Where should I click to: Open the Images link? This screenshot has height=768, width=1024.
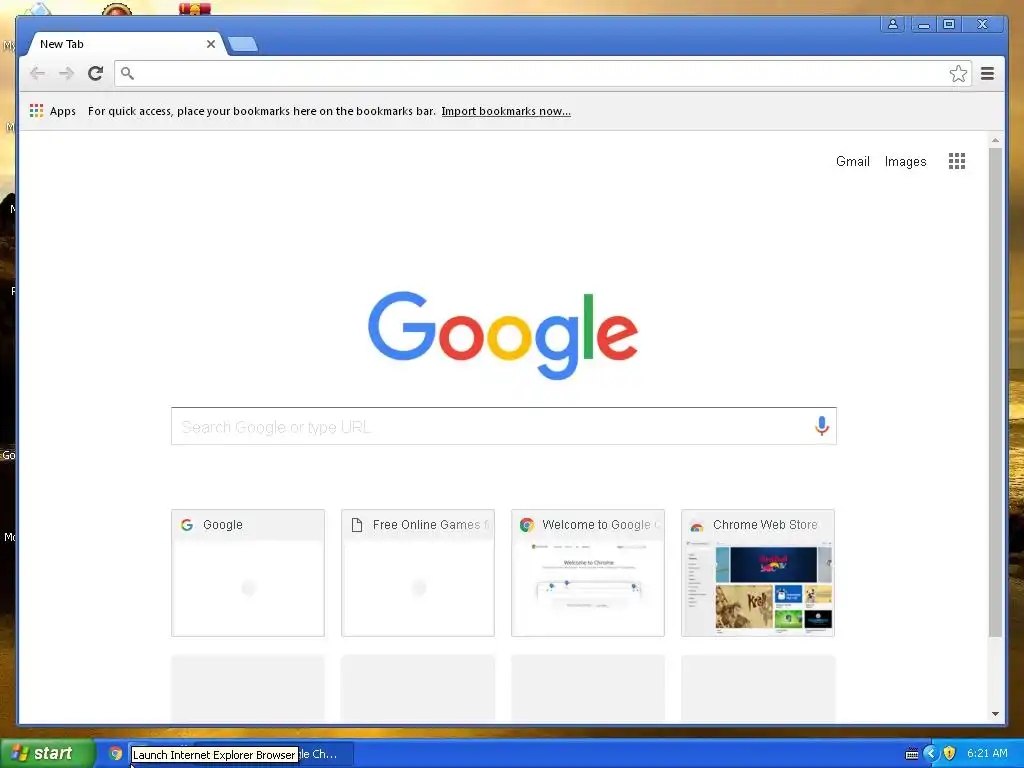point(905,161)
